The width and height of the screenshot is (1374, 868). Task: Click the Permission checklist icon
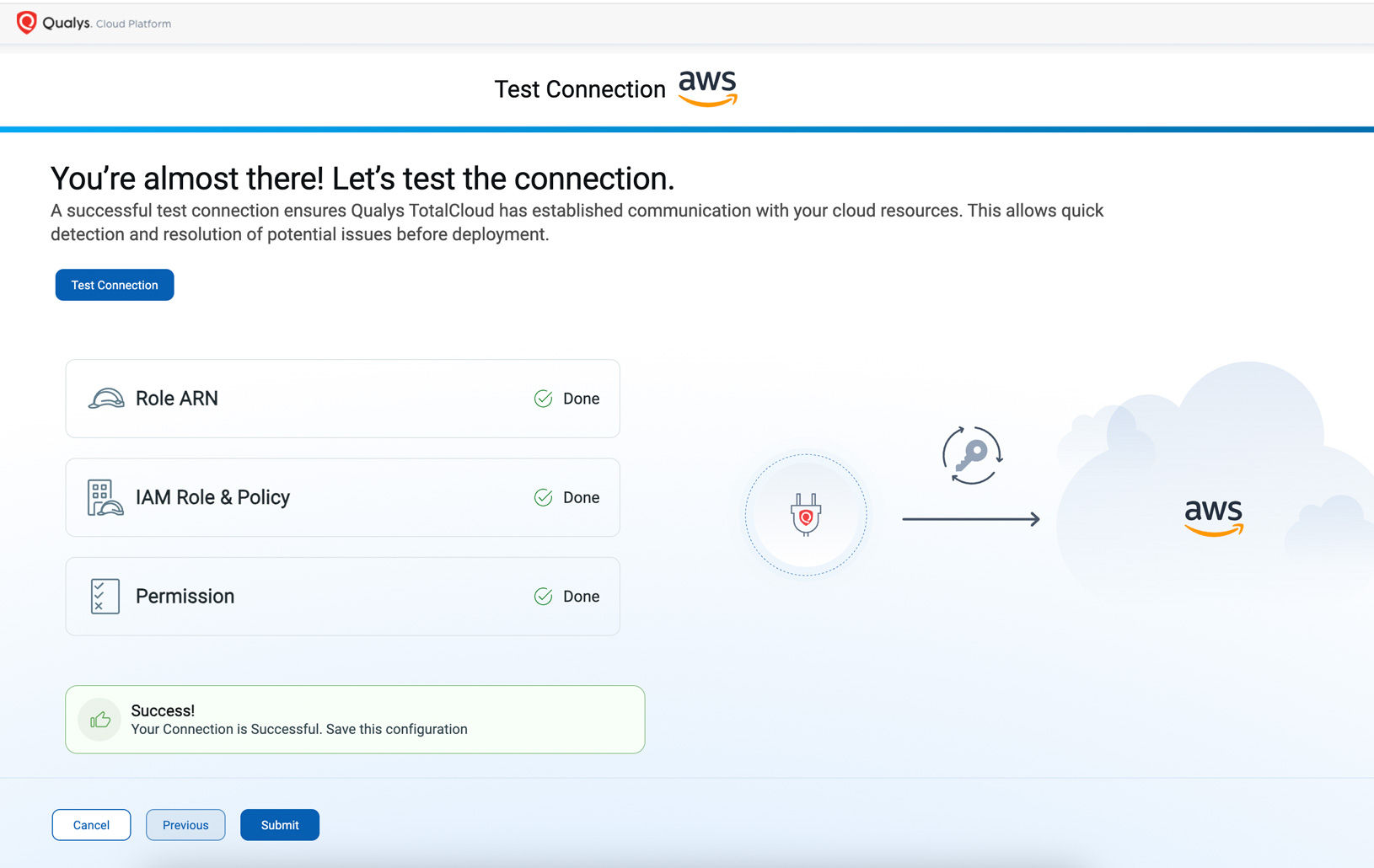pos(105,597)
